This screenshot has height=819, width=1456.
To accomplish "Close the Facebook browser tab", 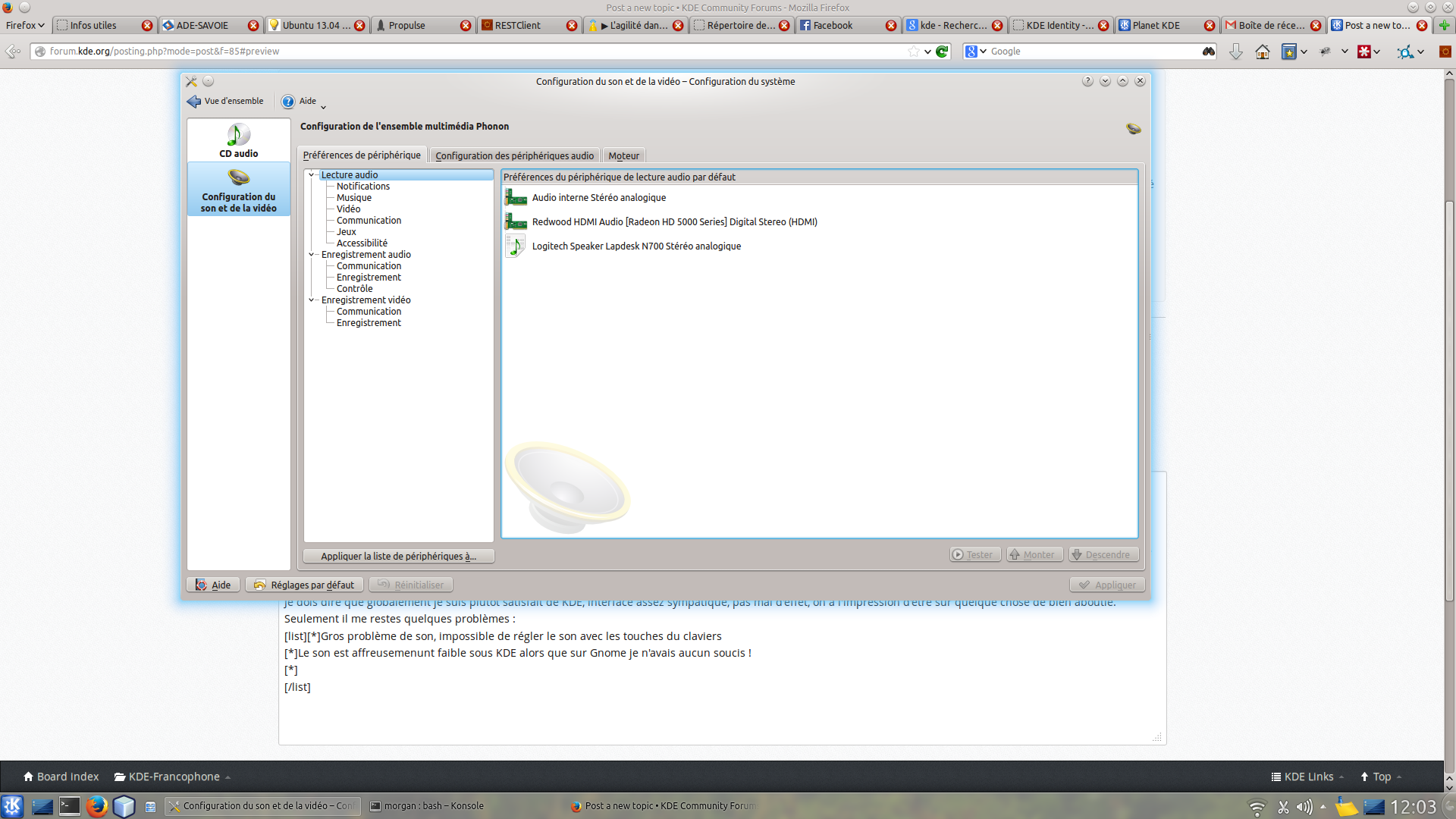I will click(x=891, y=26).
